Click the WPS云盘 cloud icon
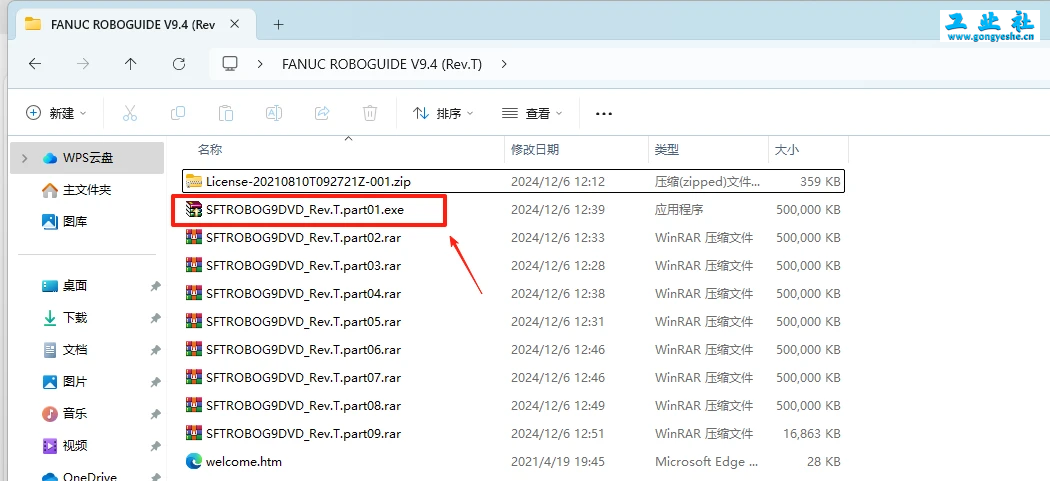This screenshot has height=481, width=1050. [x=50, y=158]
